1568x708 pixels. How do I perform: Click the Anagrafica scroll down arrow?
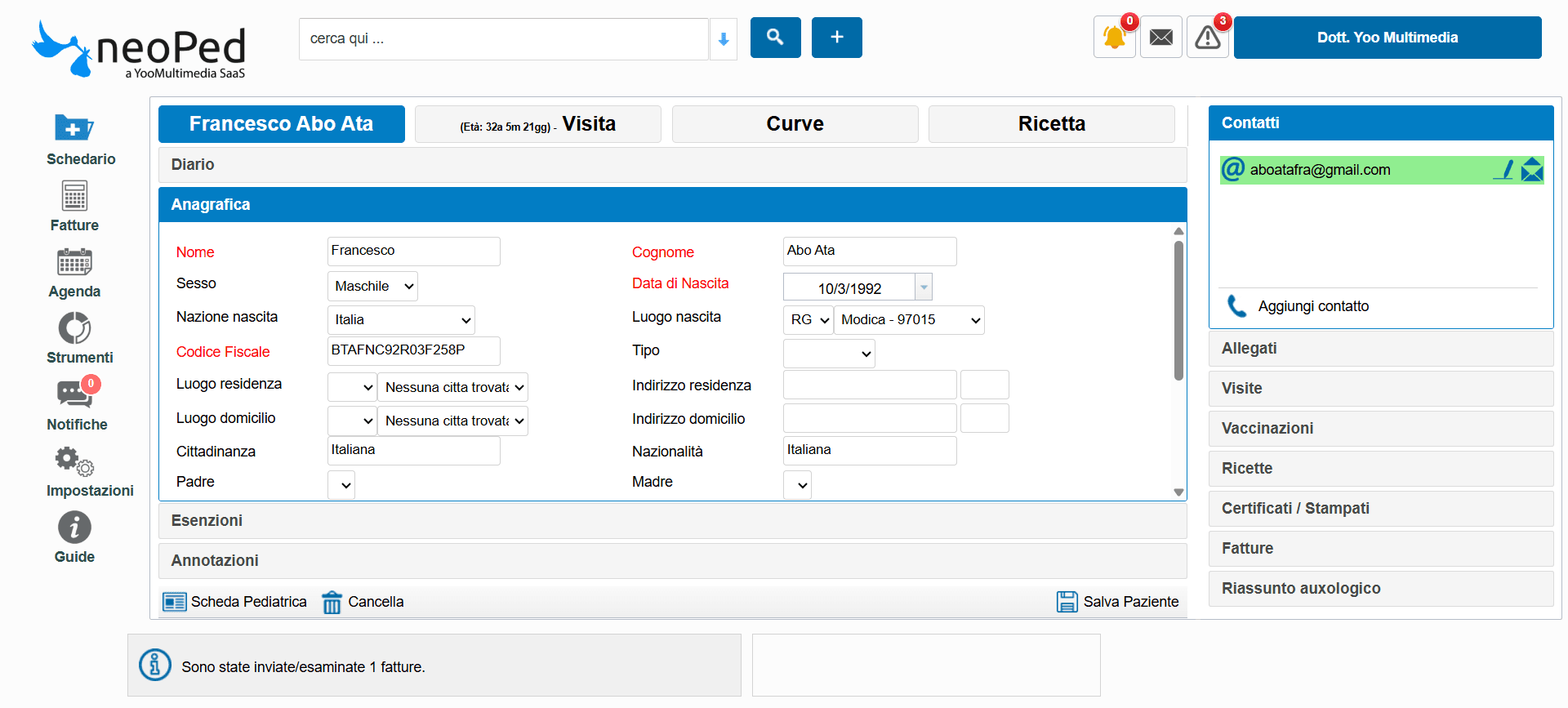(1178, 492)
